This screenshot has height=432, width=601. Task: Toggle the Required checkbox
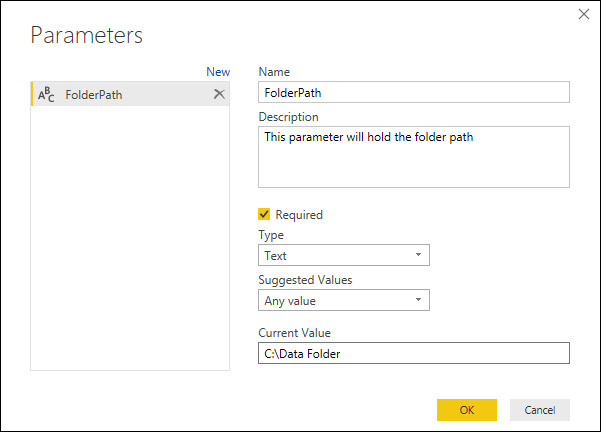(264, 214)
